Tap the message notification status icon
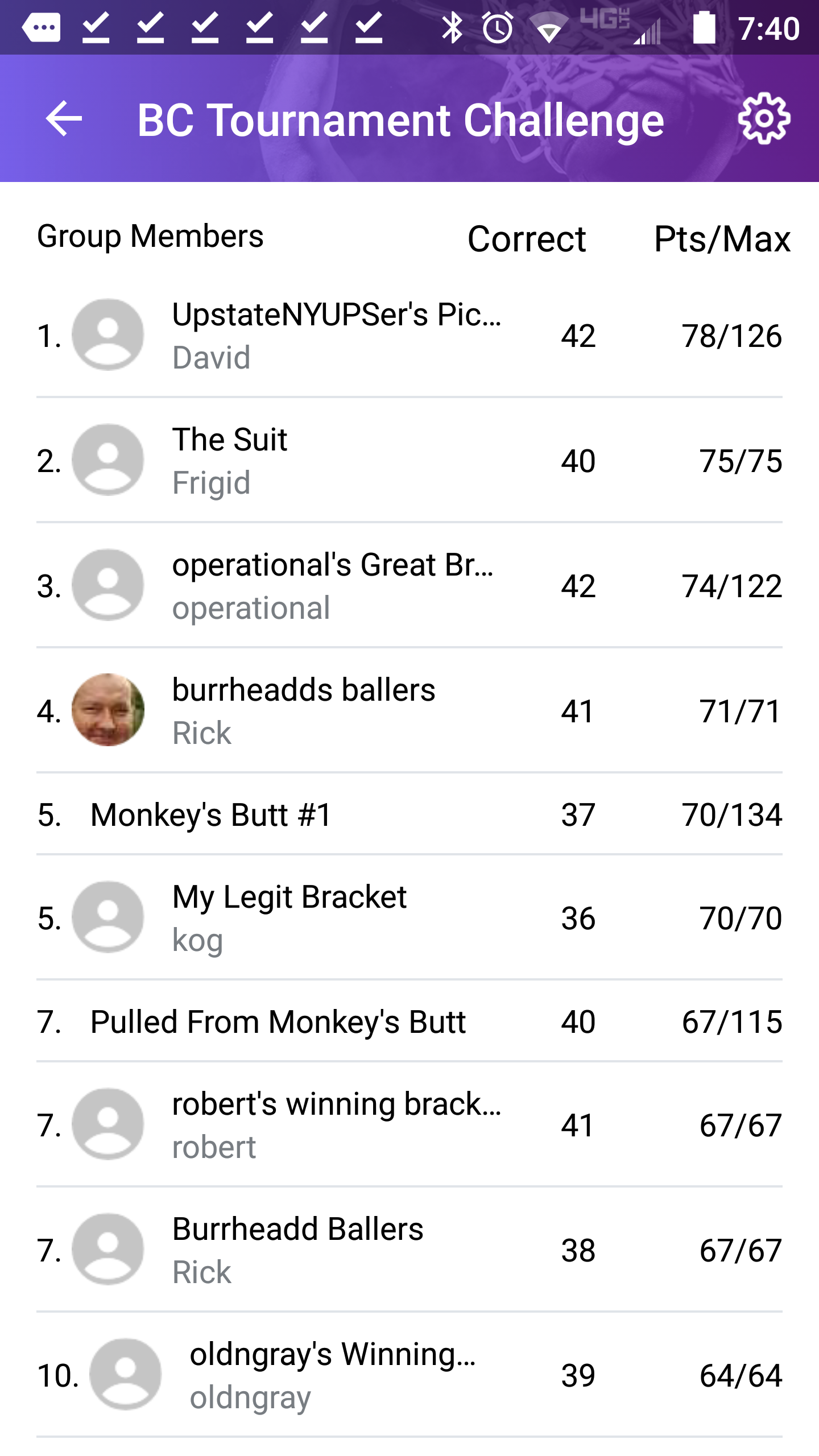 coord(41,27)
